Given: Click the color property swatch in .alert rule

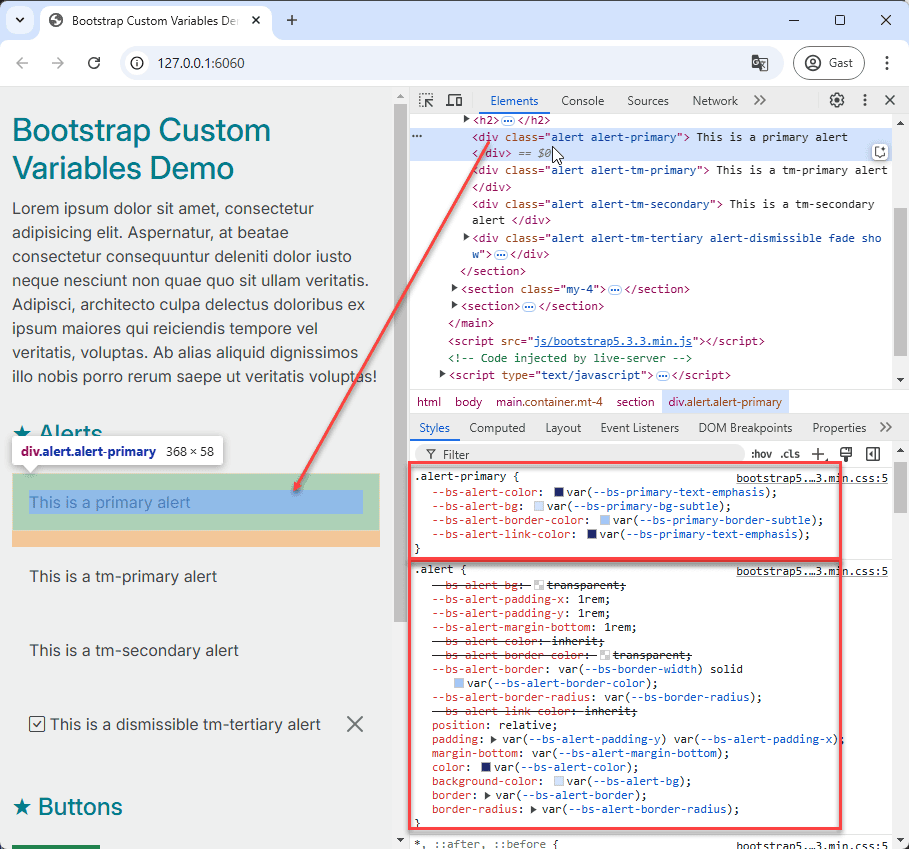Looking at the screenshot, I should coord(486,767).
